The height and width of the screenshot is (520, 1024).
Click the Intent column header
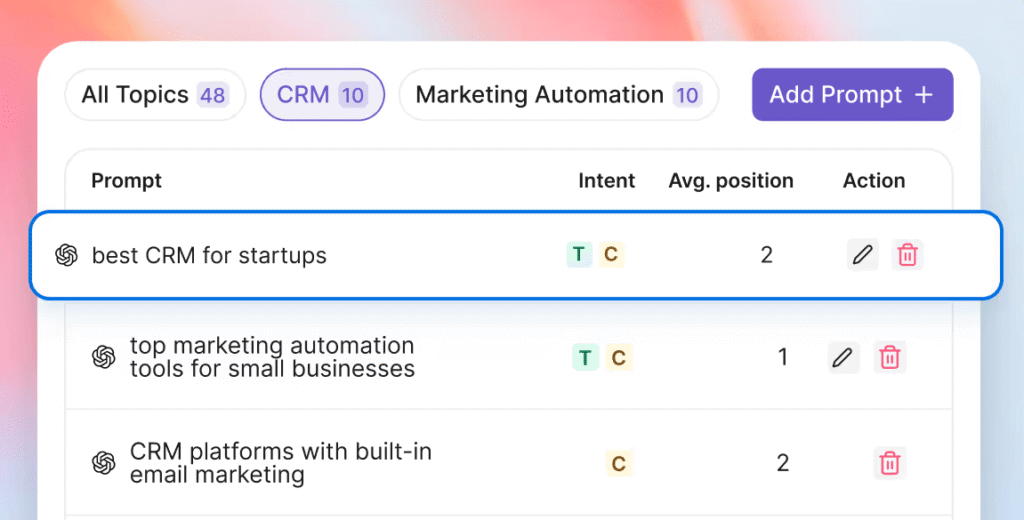coord(606,181)
